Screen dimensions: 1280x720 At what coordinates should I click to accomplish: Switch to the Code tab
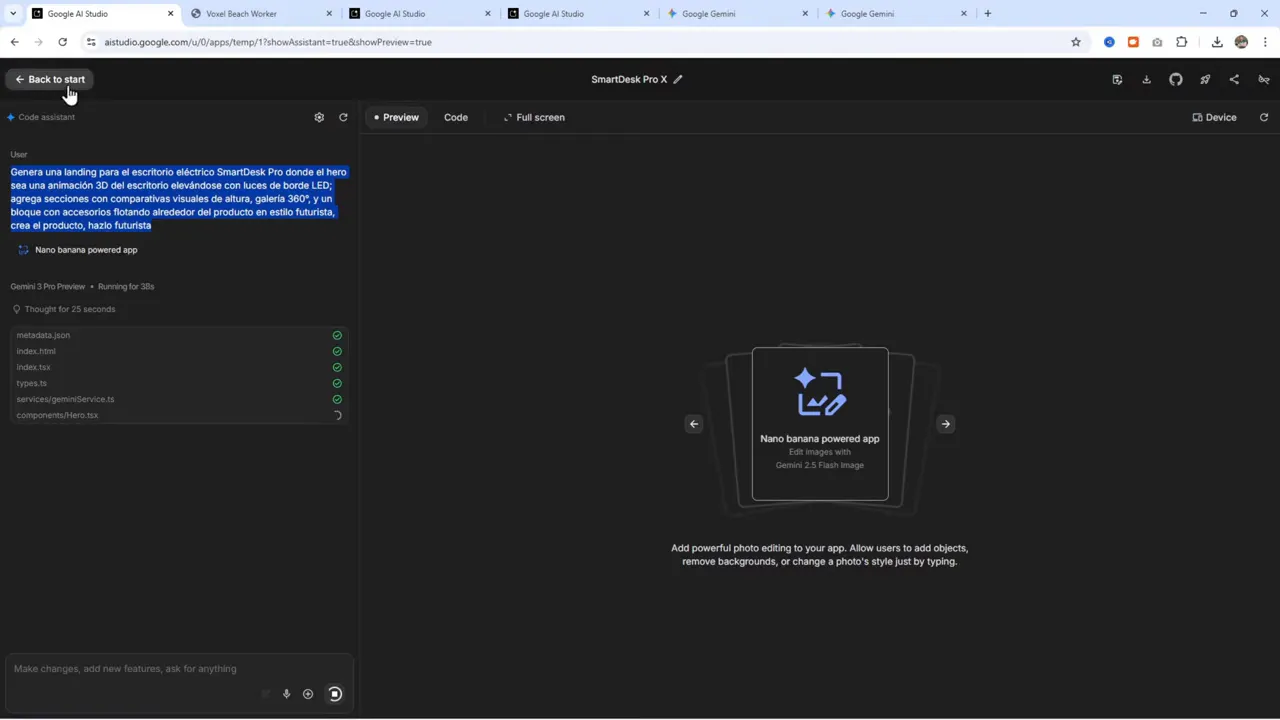(x=456, y=117)
